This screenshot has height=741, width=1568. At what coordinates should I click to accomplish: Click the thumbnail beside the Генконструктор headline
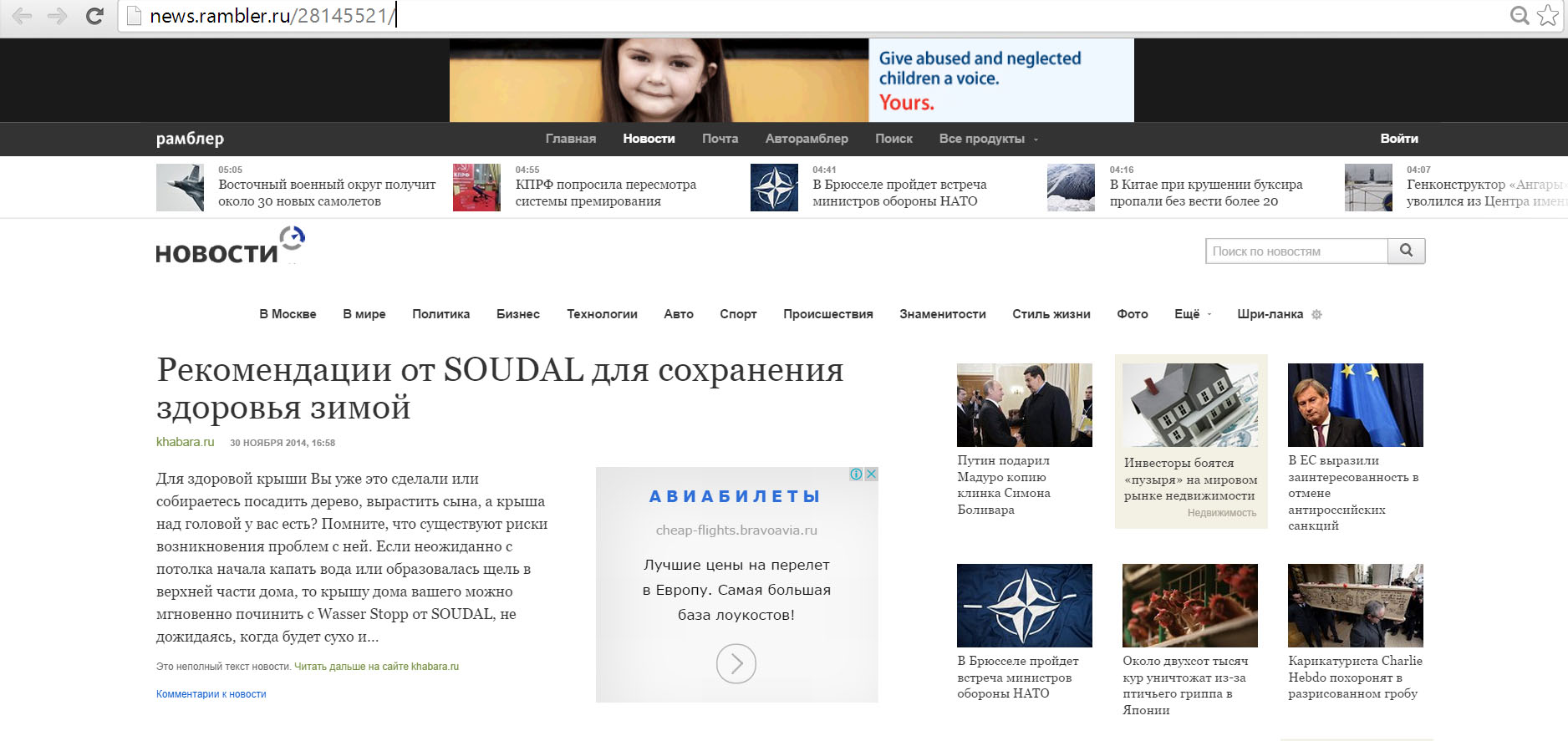[x=1368, y=187]
